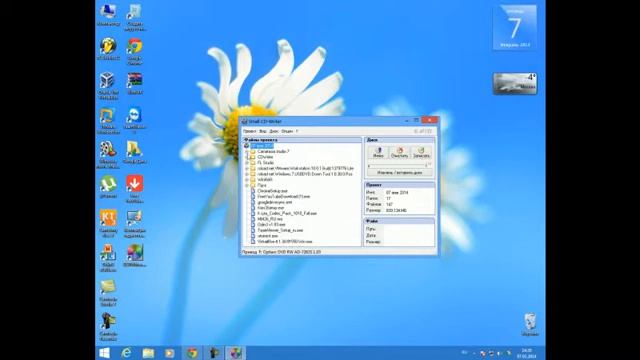Open the ? help menu

[x=297, y=131]
